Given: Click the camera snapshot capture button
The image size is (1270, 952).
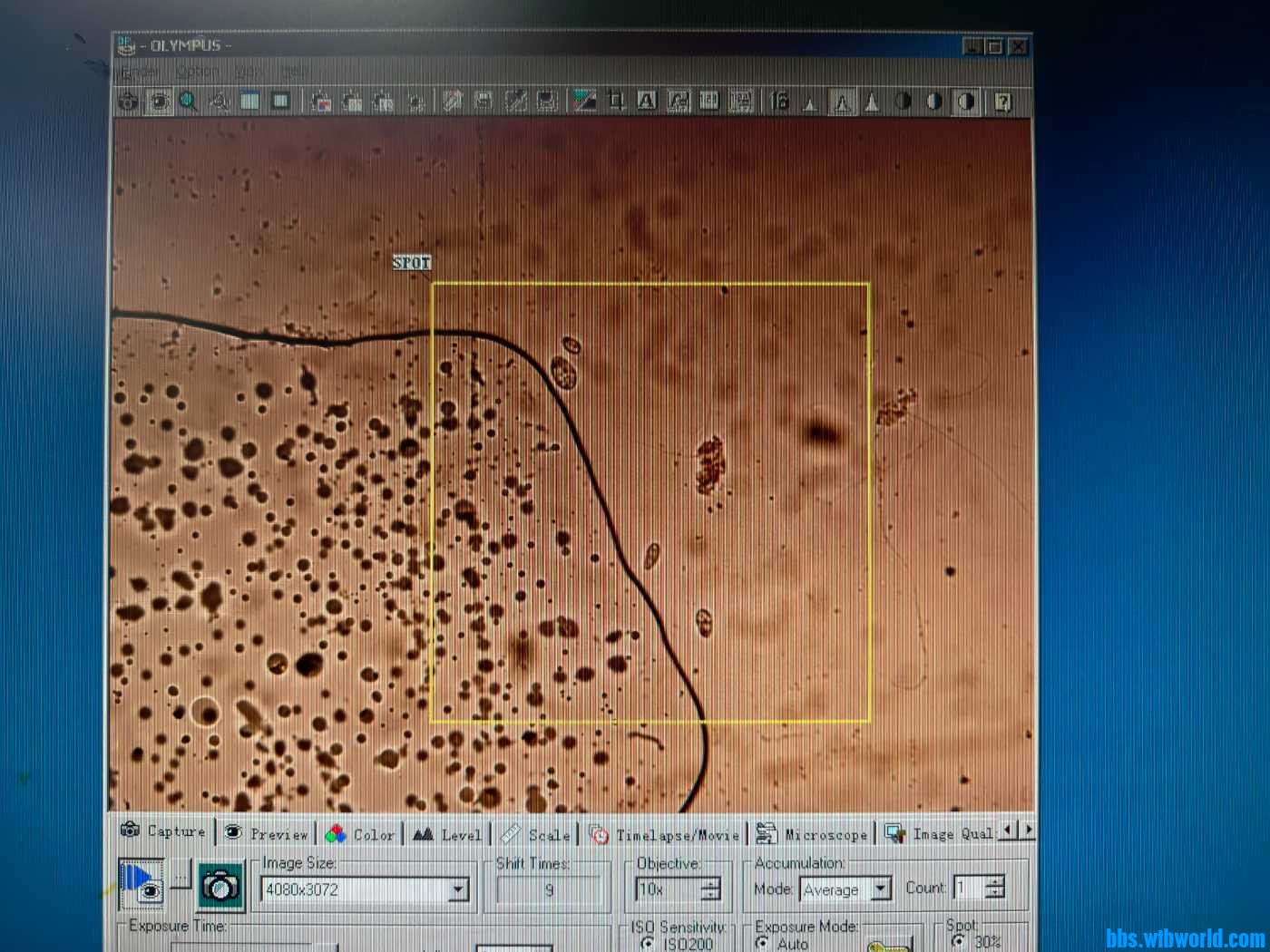Looking at the screenshot, I should click(220, 886).
